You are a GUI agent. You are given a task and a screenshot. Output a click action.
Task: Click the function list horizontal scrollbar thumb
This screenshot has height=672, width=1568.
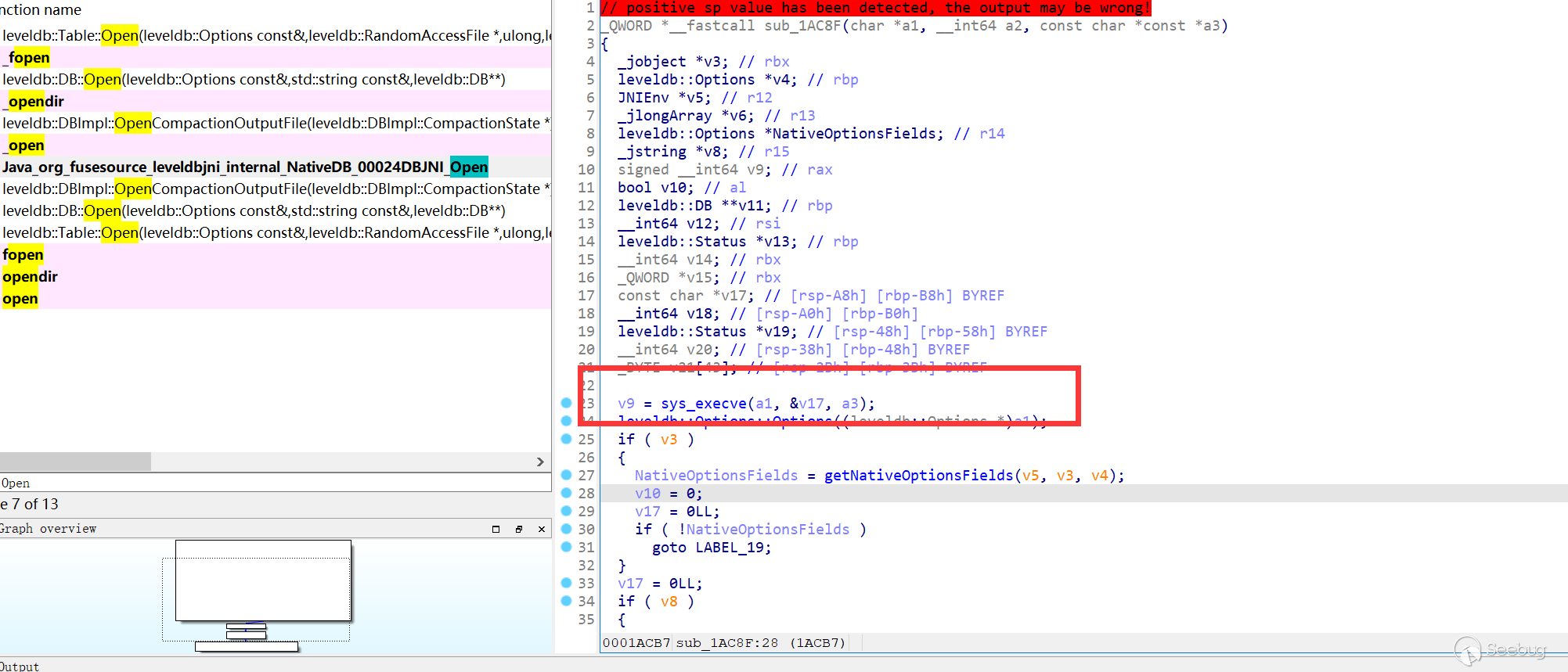75,462
